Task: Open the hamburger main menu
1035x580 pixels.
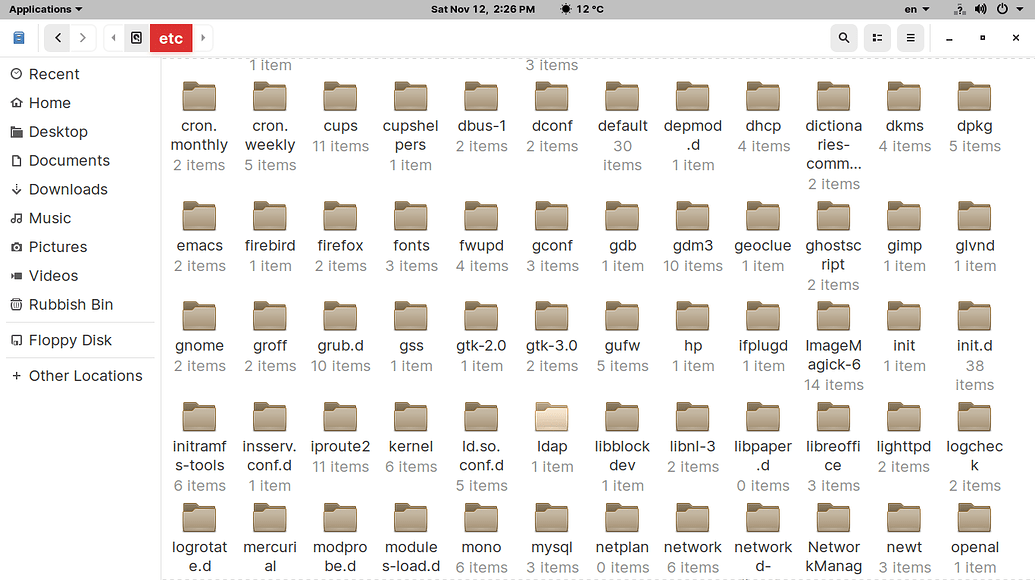Action: click(910, 38)
